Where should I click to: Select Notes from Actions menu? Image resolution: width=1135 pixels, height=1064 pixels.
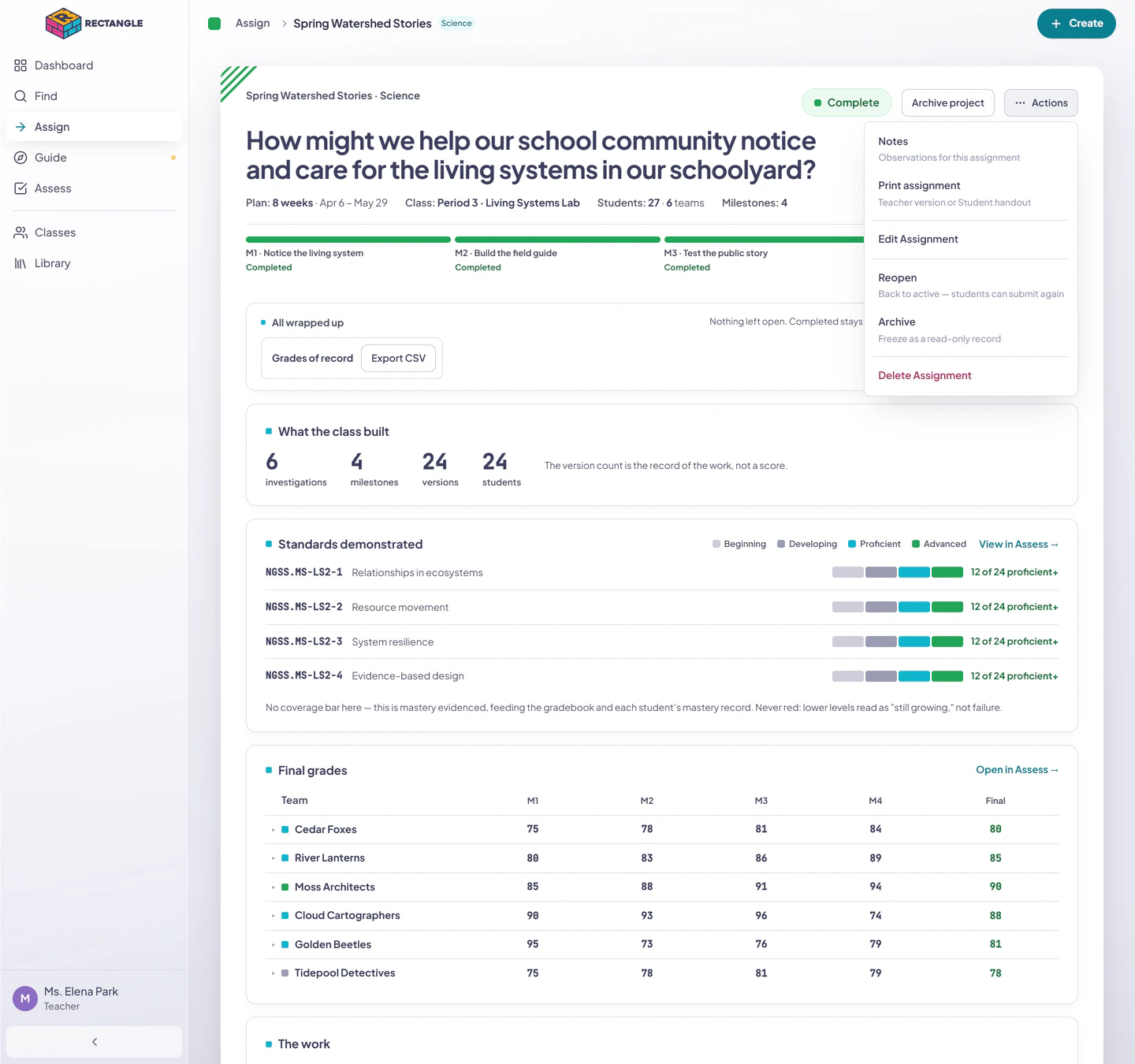click(x=971, y=149)
